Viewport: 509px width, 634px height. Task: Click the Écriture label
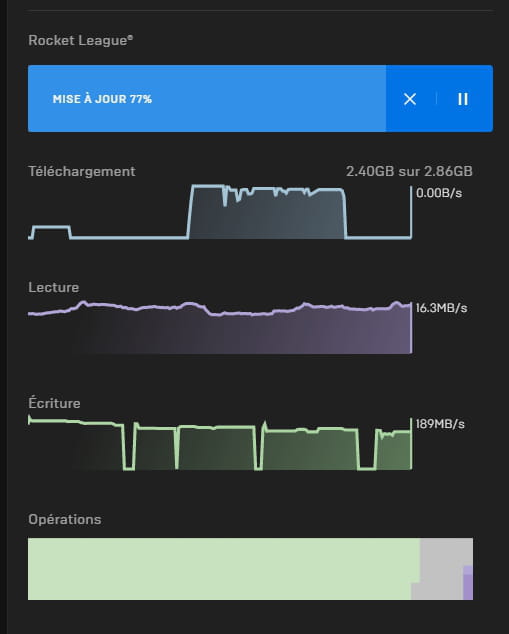point(54,403)
